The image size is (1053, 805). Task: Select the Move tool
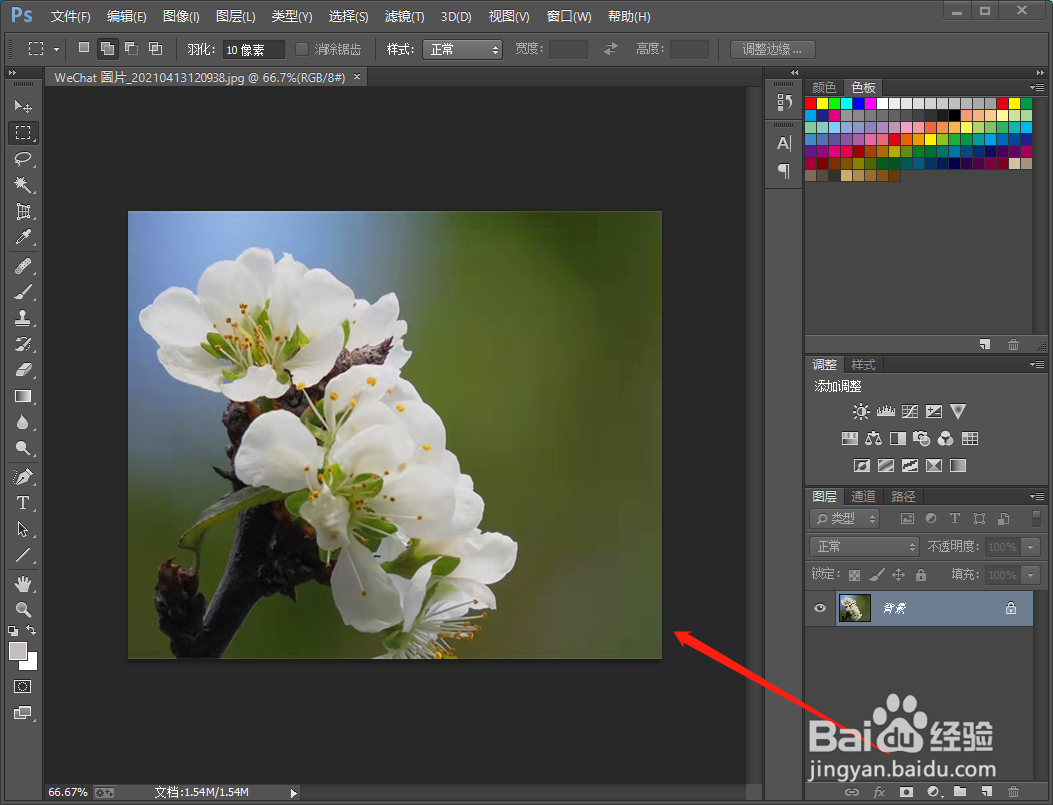click(x=23, y=106)
